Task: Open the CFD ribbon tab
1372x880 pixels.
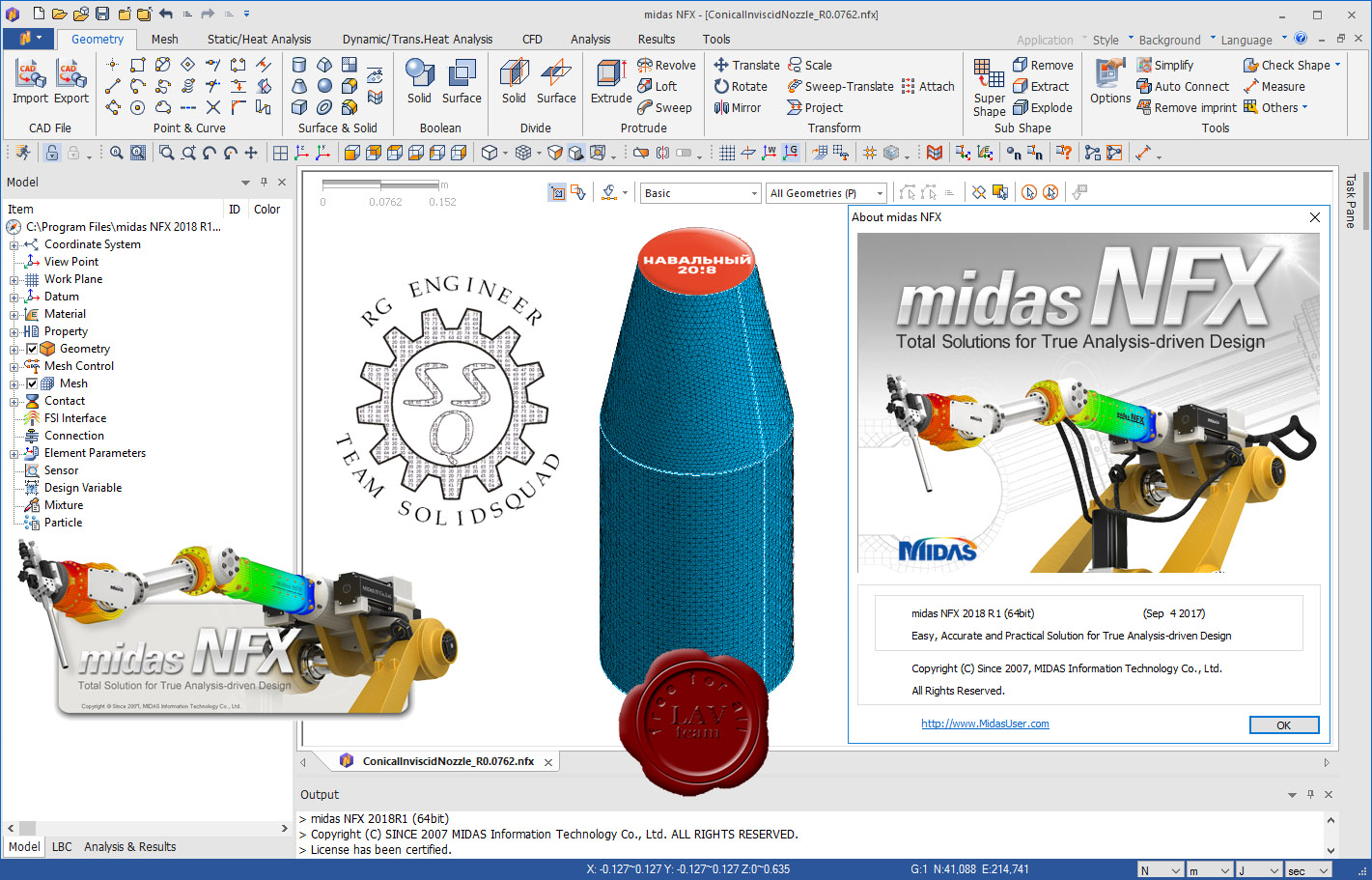Action: pyautogui.click(x=532, y=39)
